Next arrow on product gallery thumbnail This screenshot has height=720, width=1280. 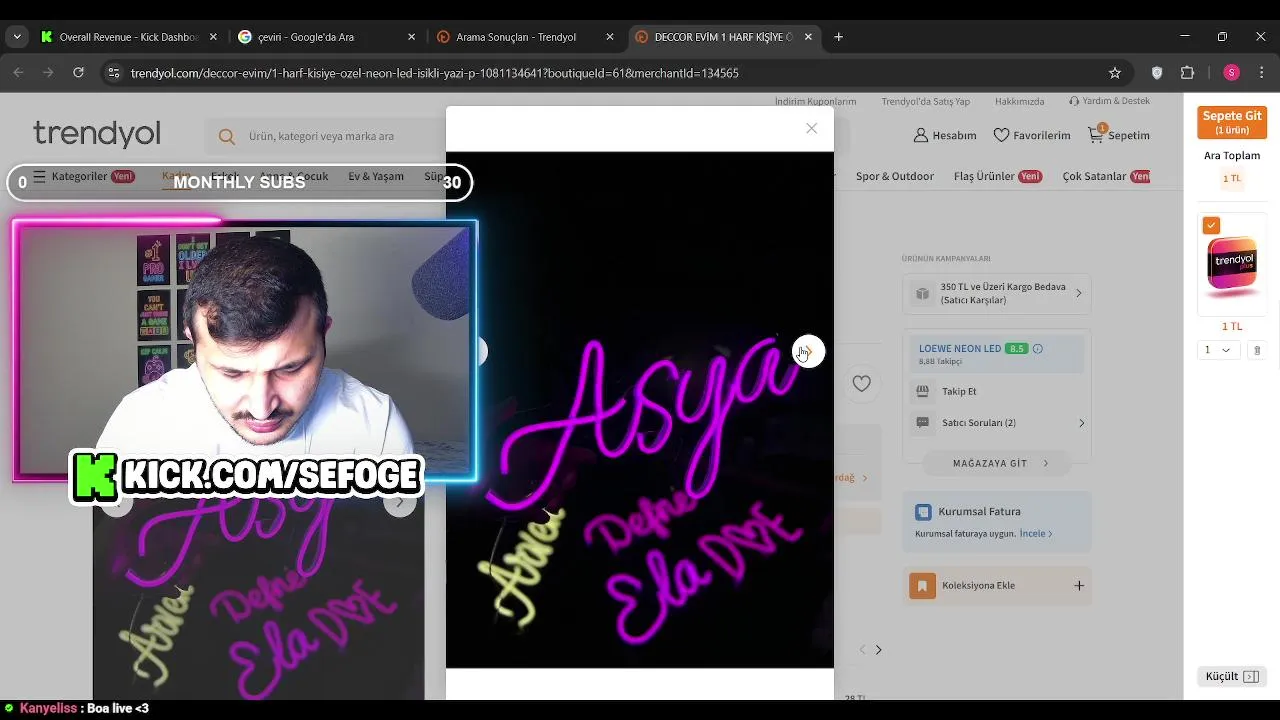point(399,502)
